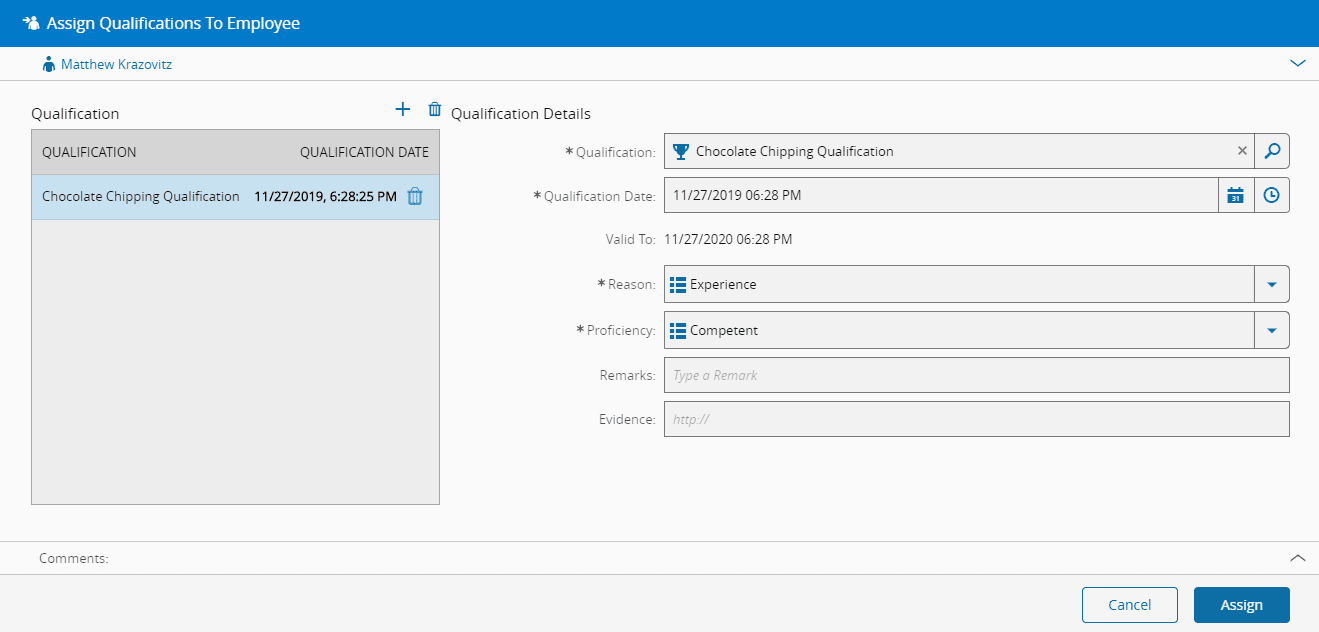
Task: Select the Chocolate Chipping Qualification row
Action: 140,197
